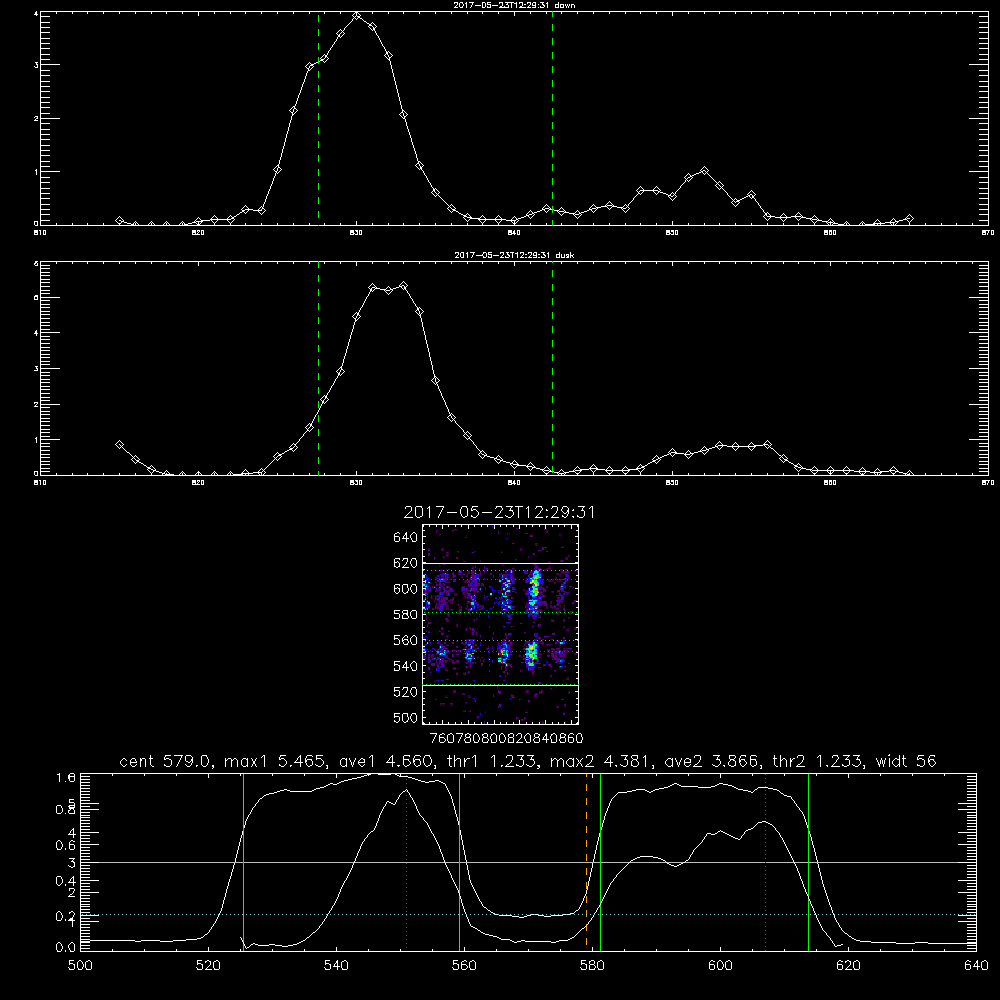Select the 'ave2 3.866' value
Viewport: 1000px width, 1000px height.
tap(712, 761)
